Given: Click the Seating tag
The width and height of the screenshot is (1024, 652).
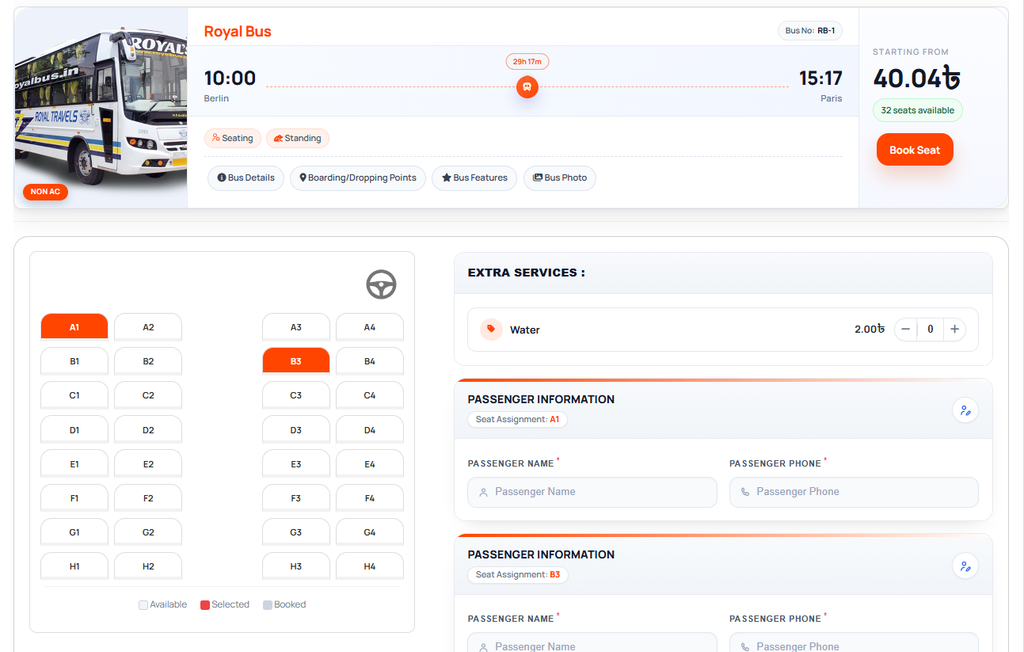Looking at the screenshot, I should point(232,138).
